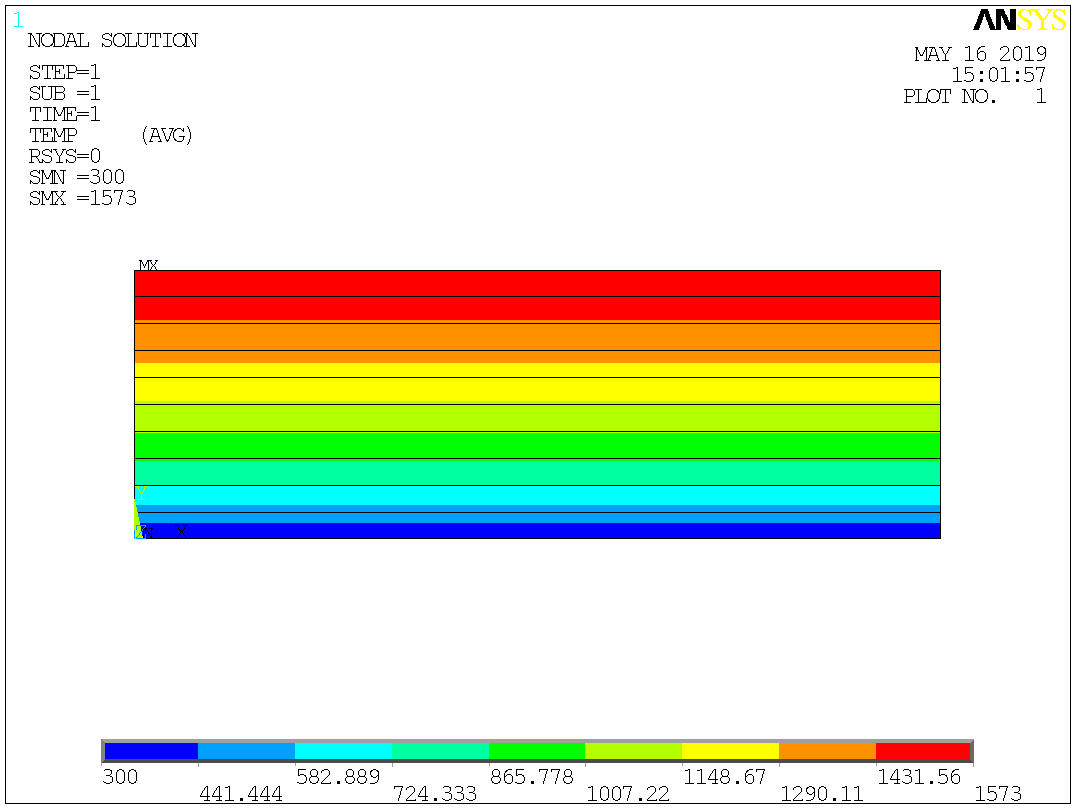Click the (AVG) label
Viewport: 1077px width, 810px height.
[166, 135]
